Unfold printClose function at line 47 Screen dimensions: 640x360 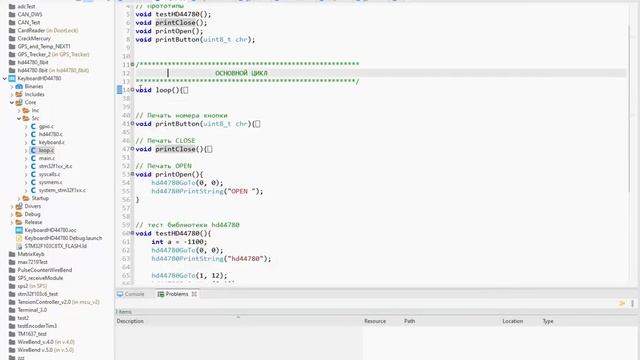point(132,149)
